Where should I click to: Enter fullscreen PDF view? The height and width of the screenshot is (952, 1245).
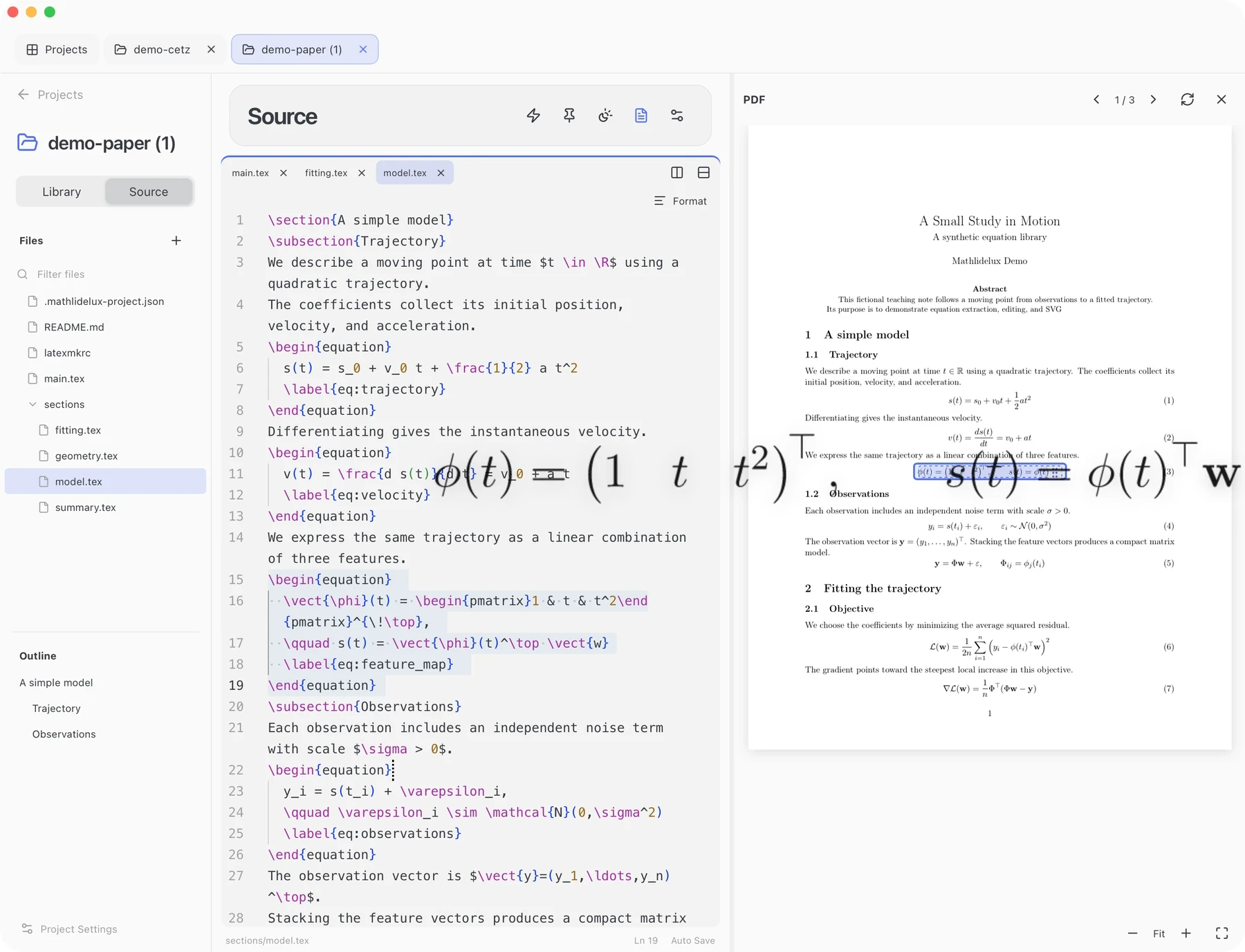click(1222, 933)
